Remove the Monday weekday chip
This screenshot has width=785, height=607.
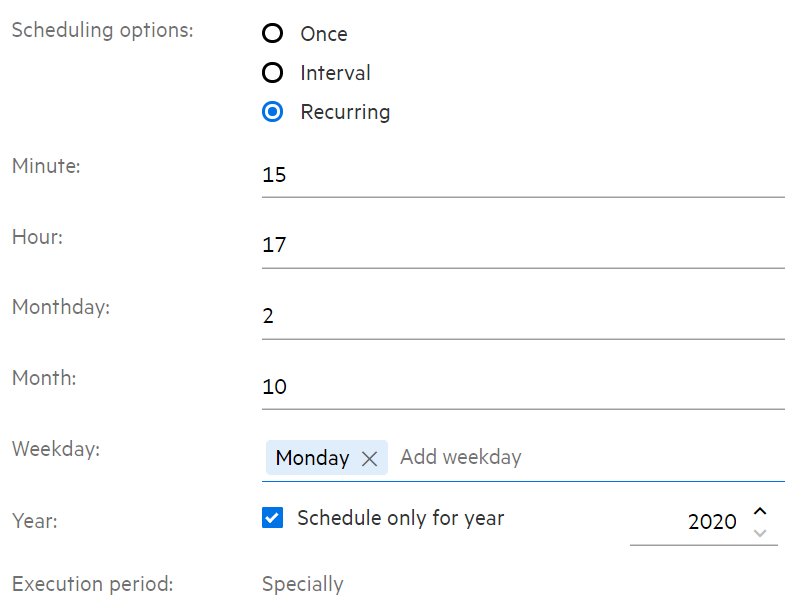369,459
